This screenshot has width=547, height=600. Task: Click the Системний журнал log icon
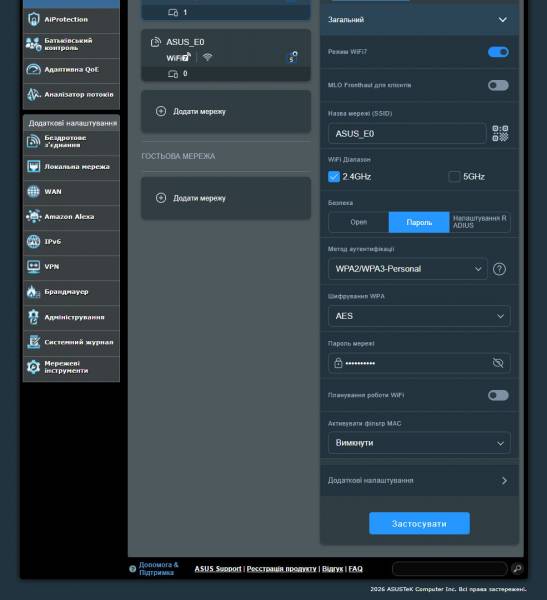34,342
